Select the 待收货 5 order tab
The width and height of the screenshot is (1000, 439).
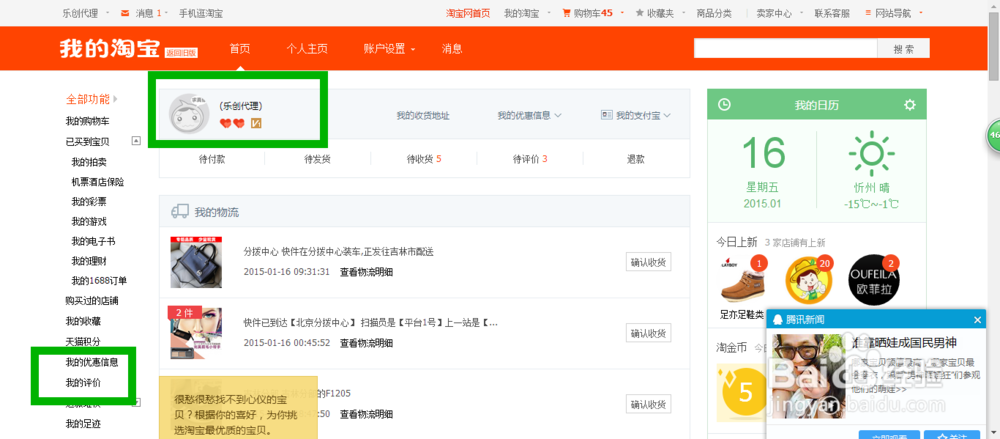pyautogui.click(x=424, y=159)
